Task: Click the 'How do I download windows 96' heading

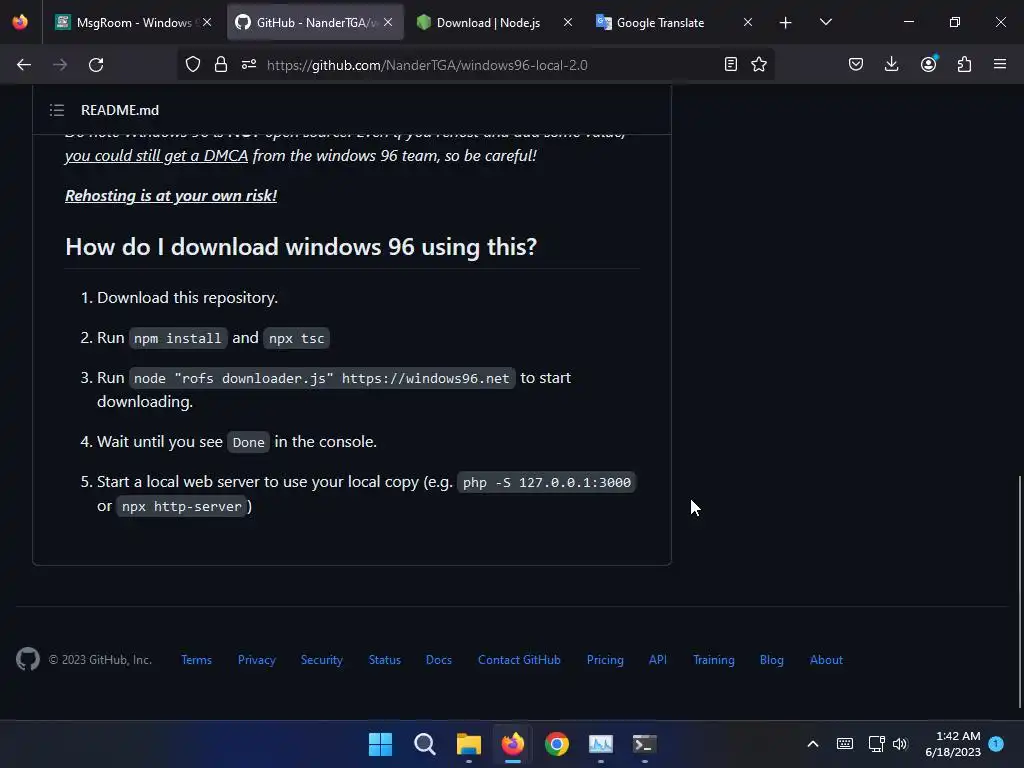Action: [301, 247]
